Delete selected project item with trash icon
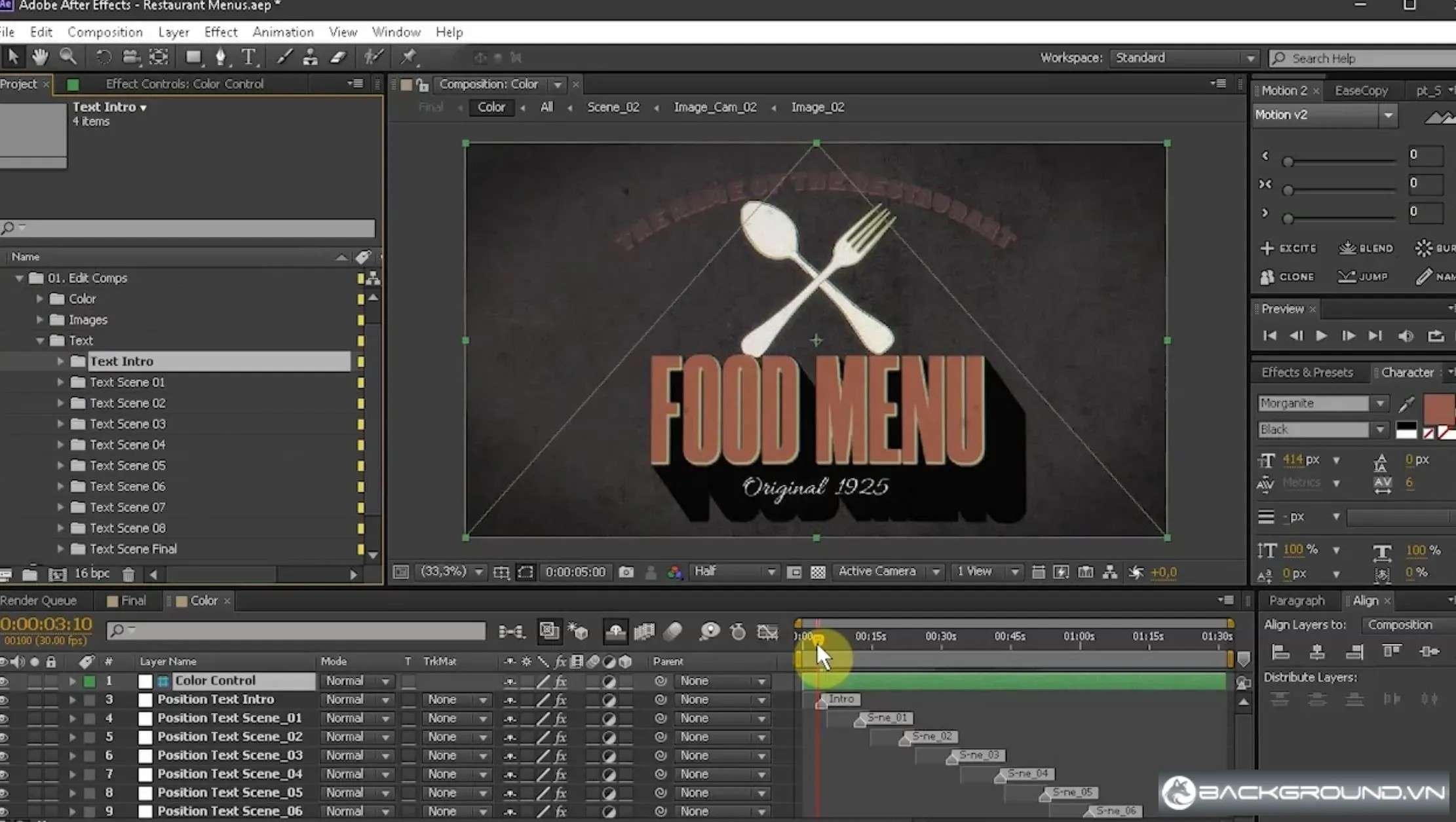The height and width of the screenshot is (822, 1456). coord(128,574)
